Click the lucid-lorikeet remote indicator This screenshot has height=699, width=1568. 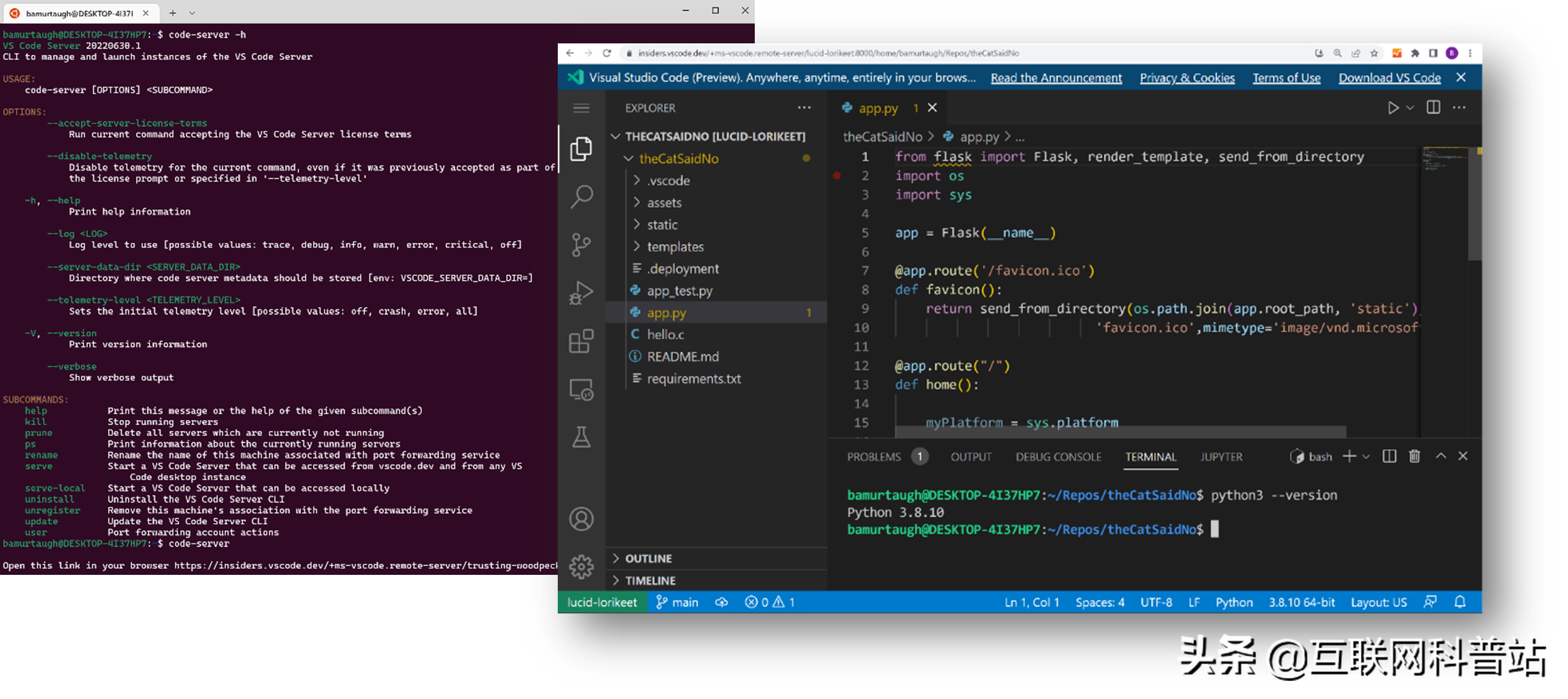point(602,602)
